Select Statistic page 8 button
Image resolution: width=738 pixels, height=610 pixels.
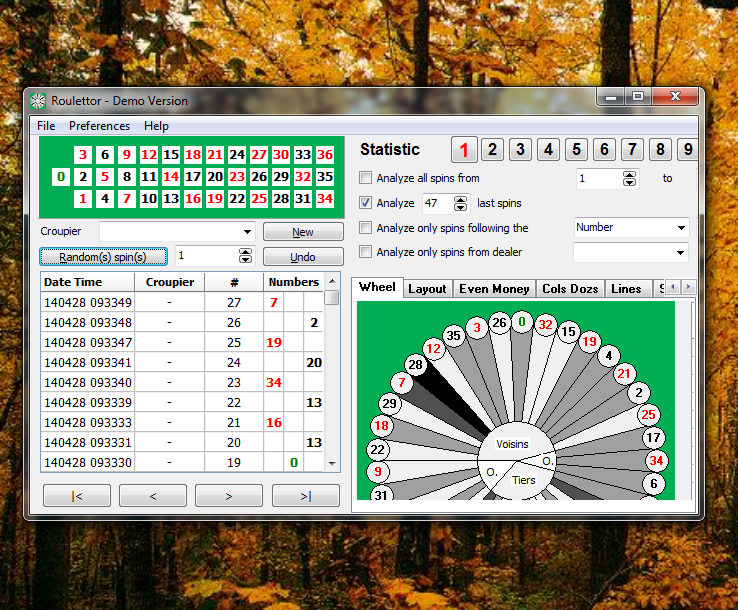[x=660, y=150]
